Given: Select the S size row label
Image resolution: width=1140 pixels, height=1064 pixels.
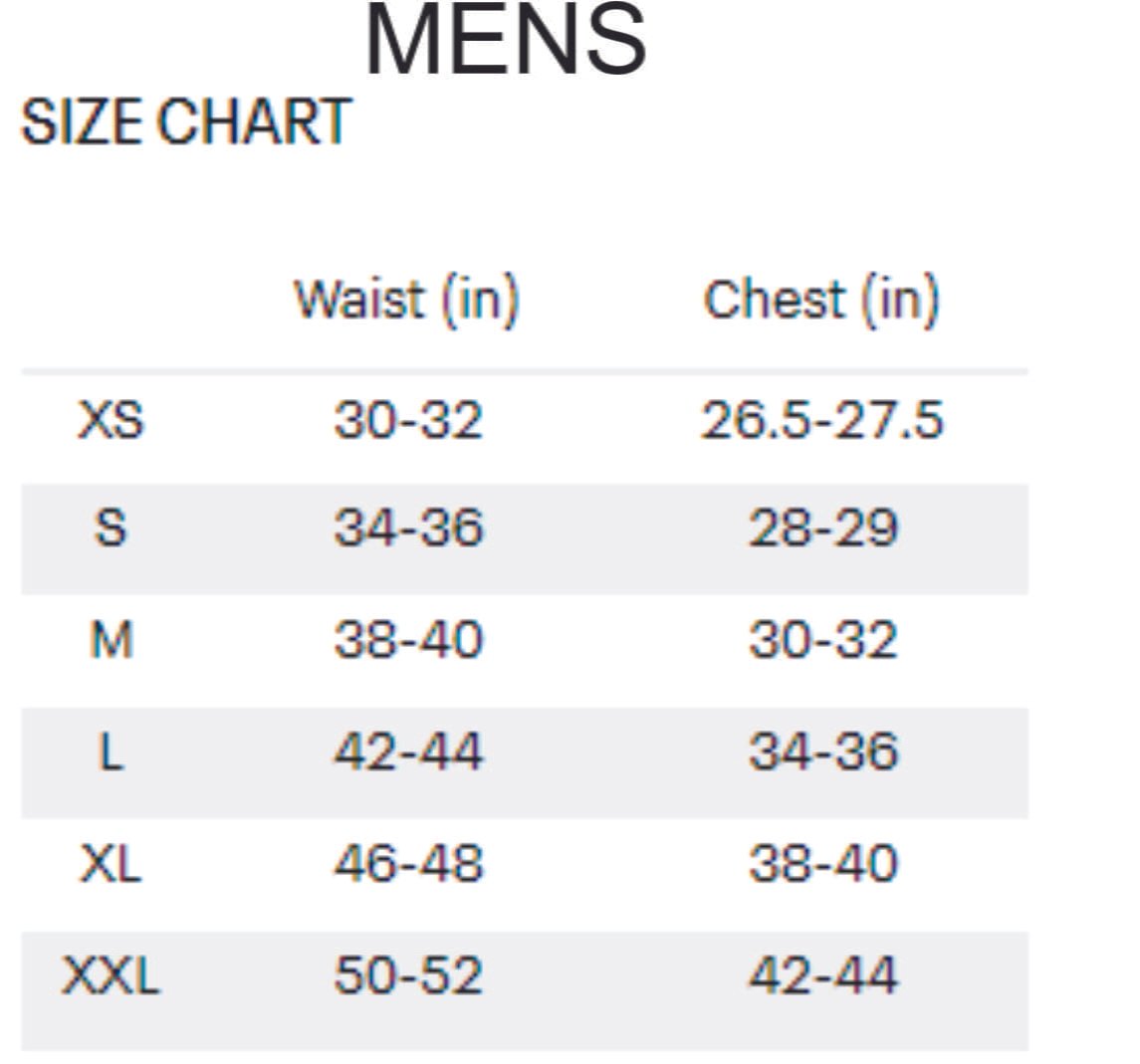Looking at the screenshot, I should 111,529.
